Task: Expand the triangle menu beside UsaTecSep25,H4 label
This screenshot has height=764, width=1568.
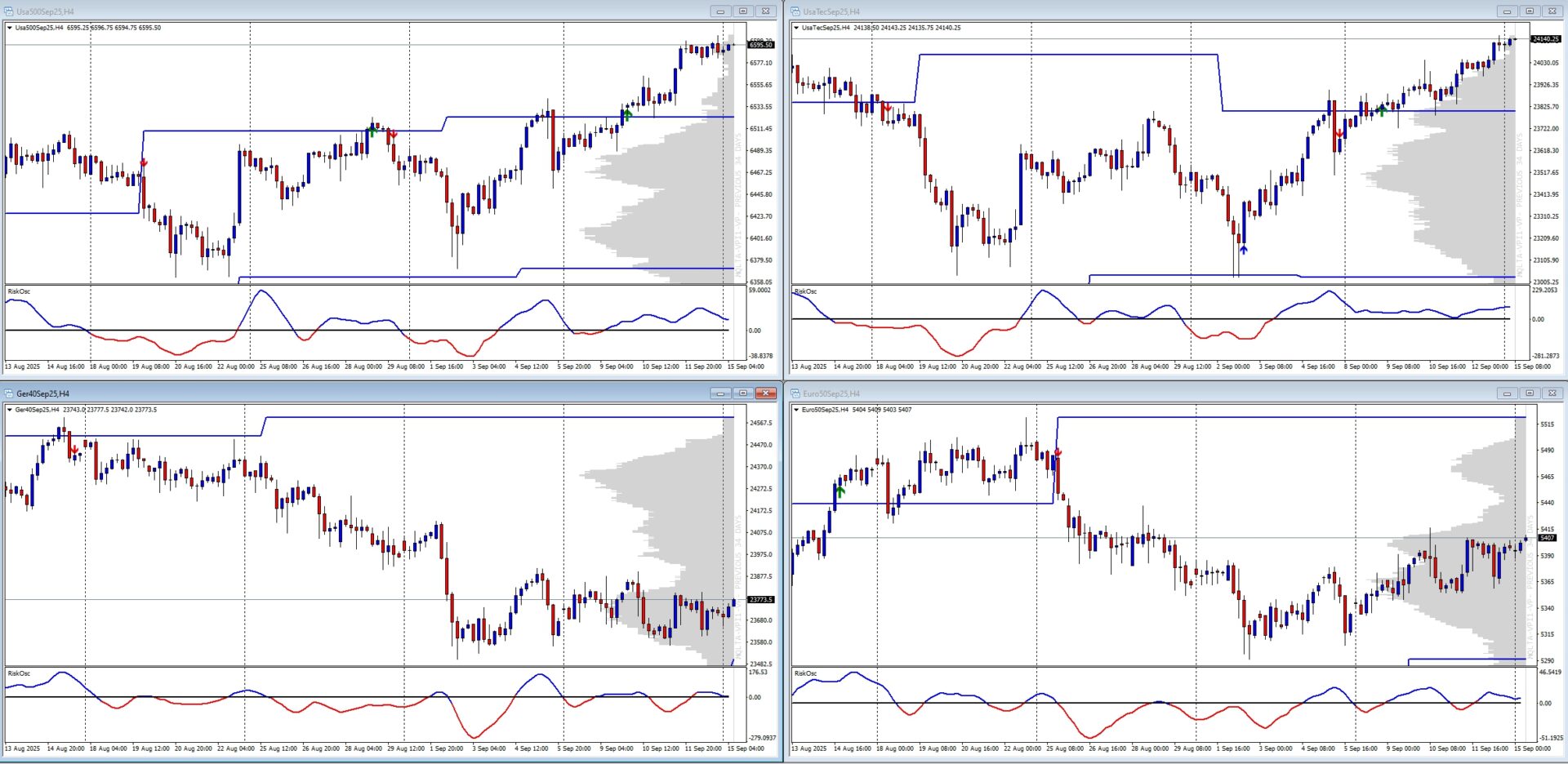Action: coord(796,28)
